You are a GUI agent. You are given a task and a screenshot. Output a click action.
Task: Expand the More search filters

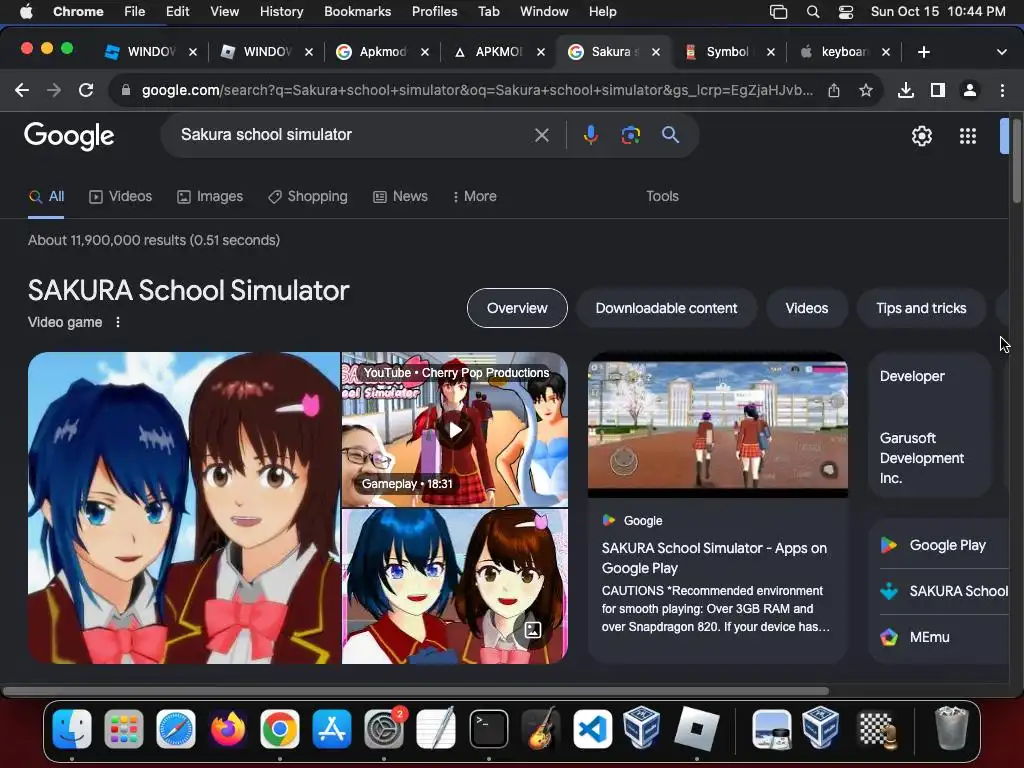tap(475, 197)
